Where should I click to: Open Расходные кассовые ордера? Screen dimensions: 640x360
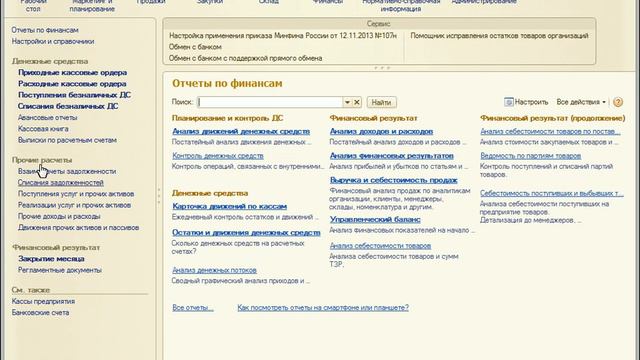[72, 84]
